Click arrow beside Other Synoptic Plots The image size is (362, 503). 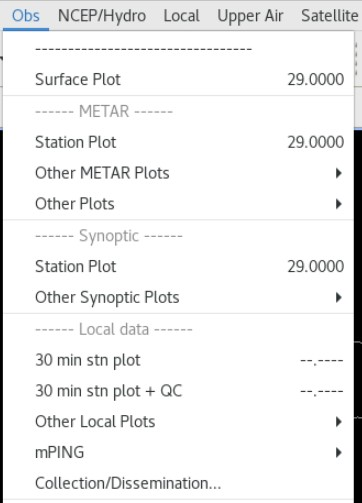point(339,297)
